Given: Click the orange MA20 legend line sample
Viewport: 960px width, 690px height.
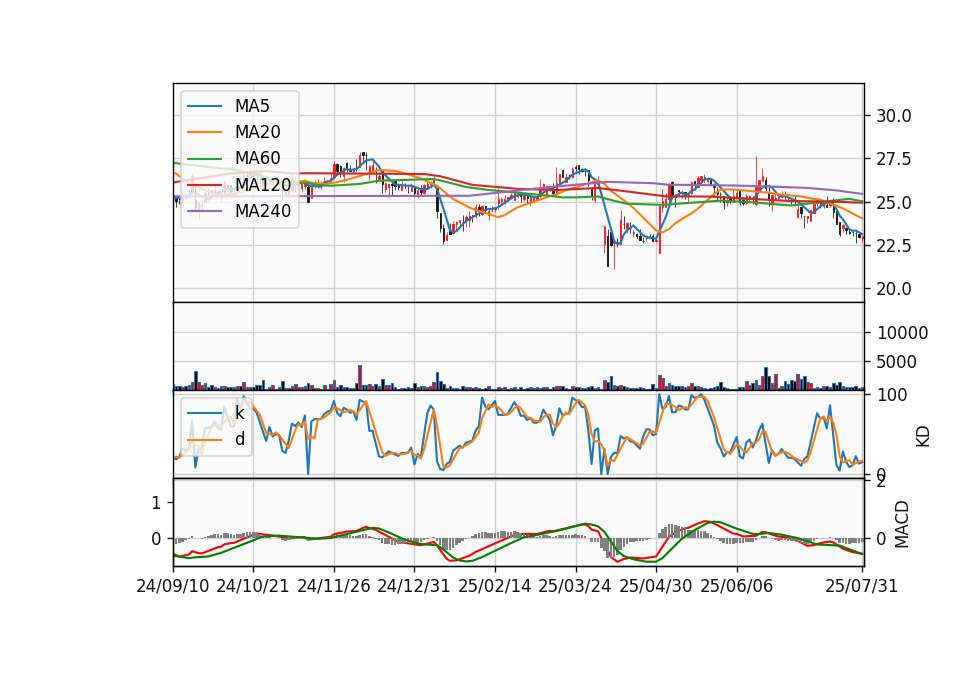Looking at the screenshot, I should (204, 132).
